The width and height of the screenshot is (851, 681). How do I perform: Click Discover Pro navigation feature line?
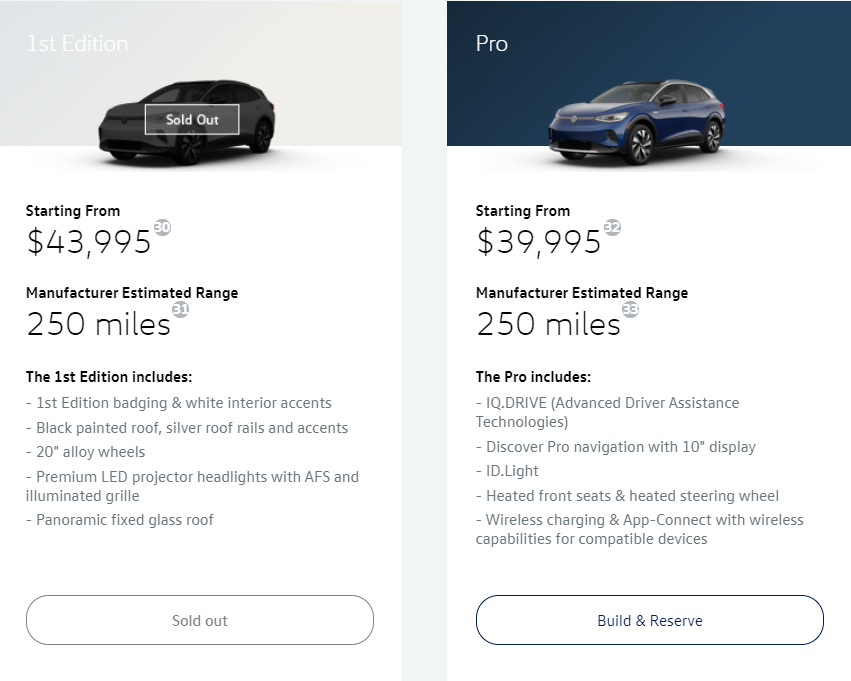click(615, 447)
